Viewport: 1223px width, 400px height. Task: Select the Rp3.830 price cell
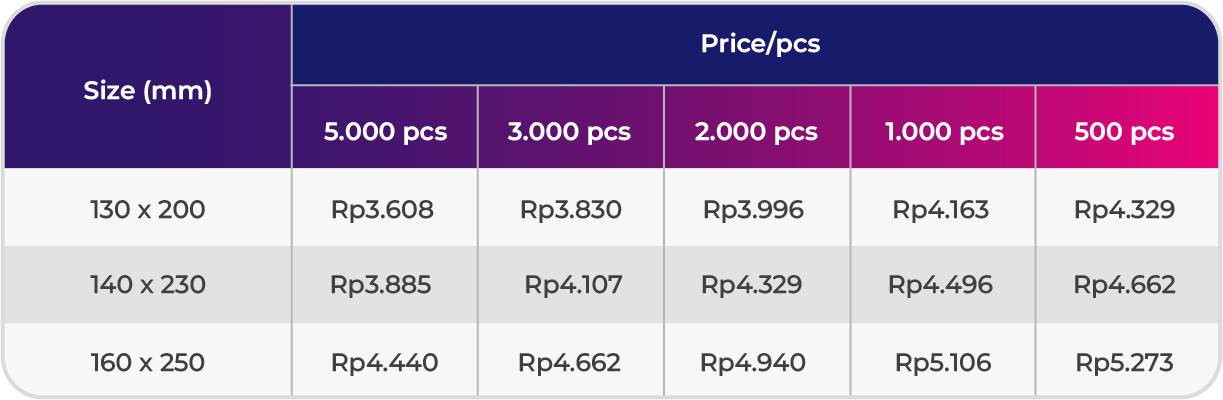pos(571,208)
